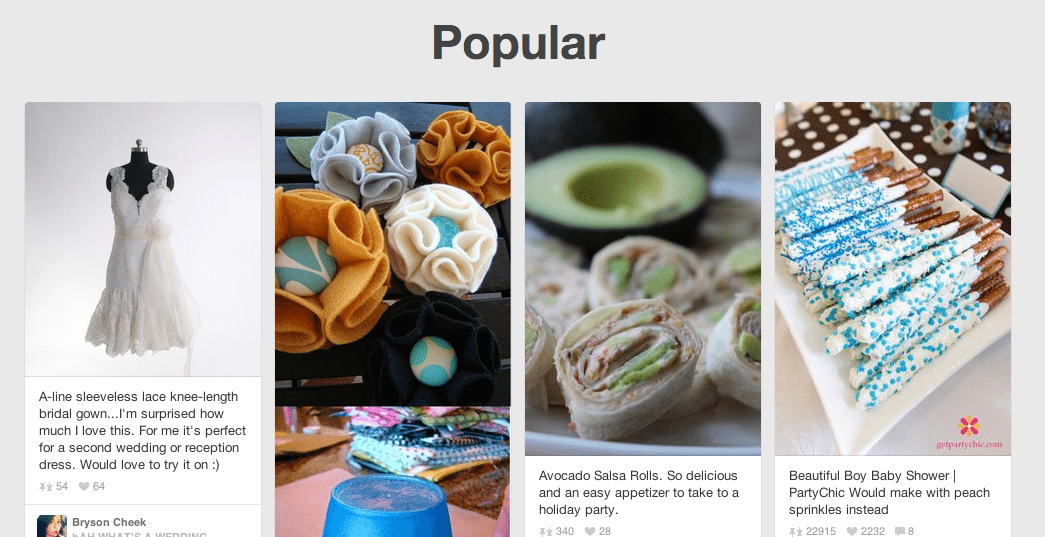Image resolution: width=1045 pixels, height=537 pixels.
Task: Click the A-line sleeveless lace gown description
Action: [143, 430]
